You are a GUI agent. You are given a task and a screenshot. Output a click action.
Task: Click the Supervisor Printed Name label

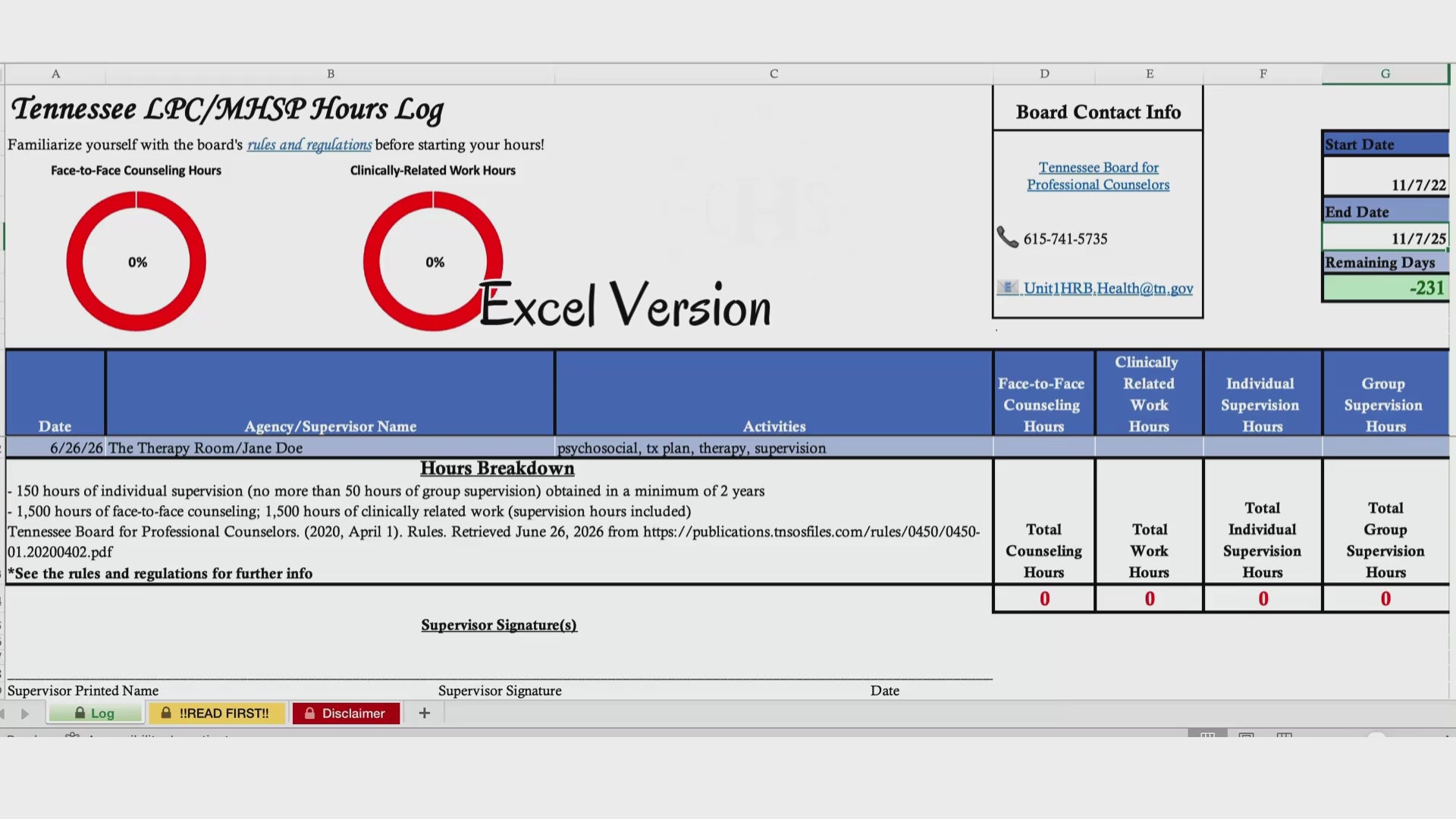pyautogui.click(x=83, y=691)
